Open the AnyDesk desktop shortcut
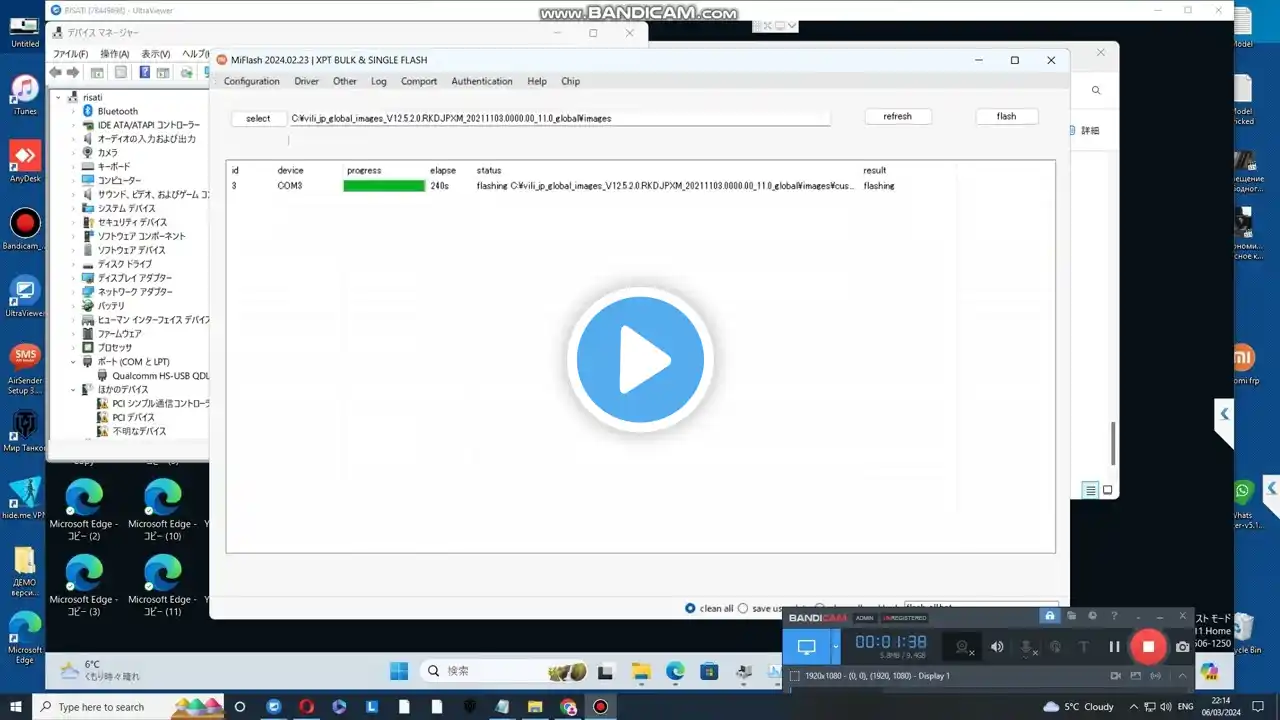Screen dimensions: 1280x720 pyautogui.click(x=25, y=162)
